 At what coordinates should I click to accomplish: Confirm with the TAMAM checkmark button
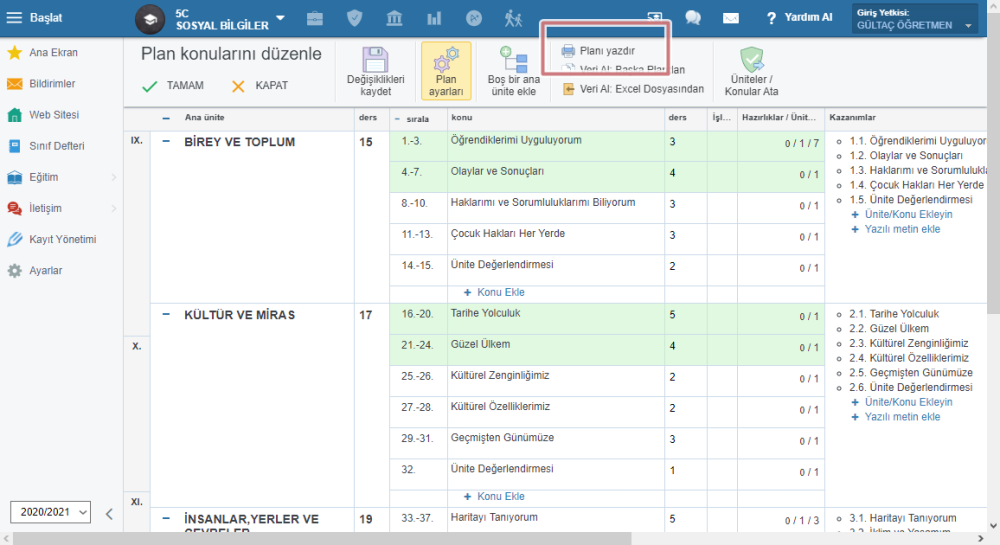(x=173, y=85)
